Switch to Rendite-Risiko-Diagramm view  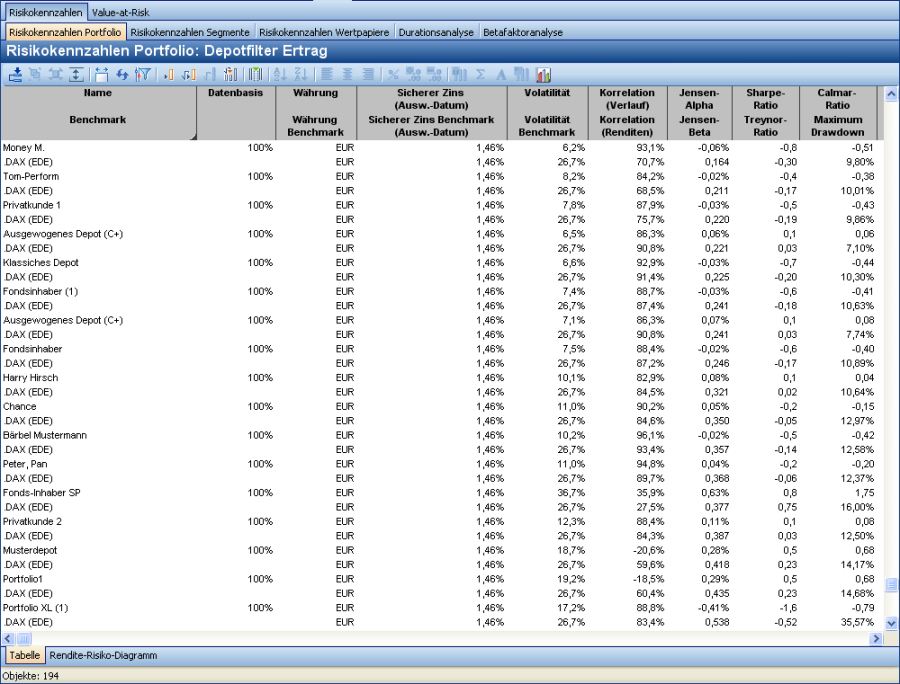[102, 656]
